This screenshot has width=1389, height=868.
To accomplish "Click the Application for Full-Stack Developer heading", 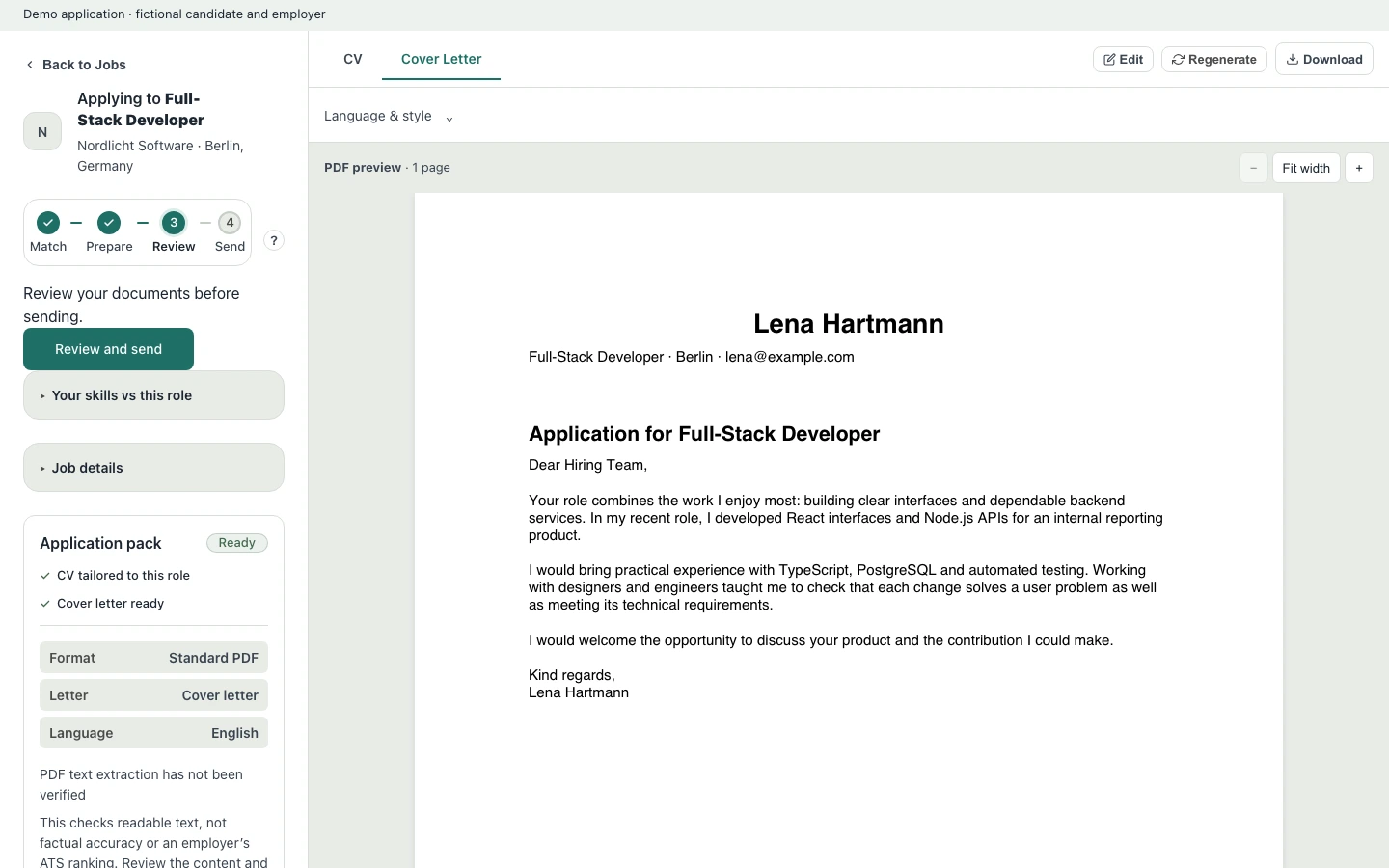I will coord(704,434).
